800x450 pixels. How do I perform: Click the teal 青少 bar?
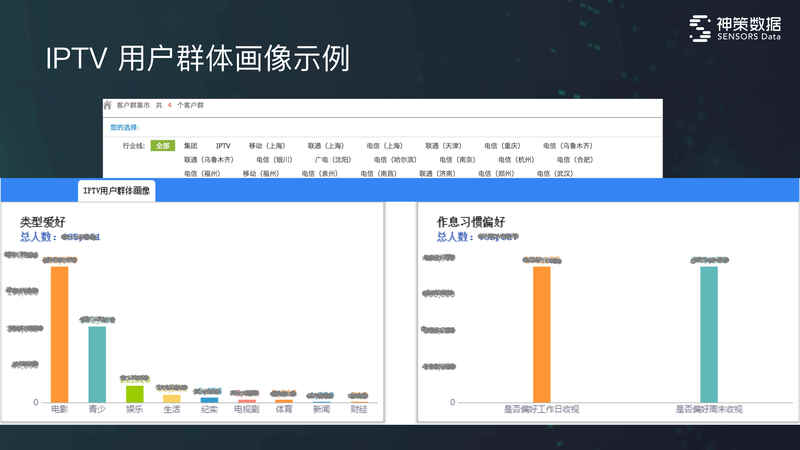tap(97, 364)
